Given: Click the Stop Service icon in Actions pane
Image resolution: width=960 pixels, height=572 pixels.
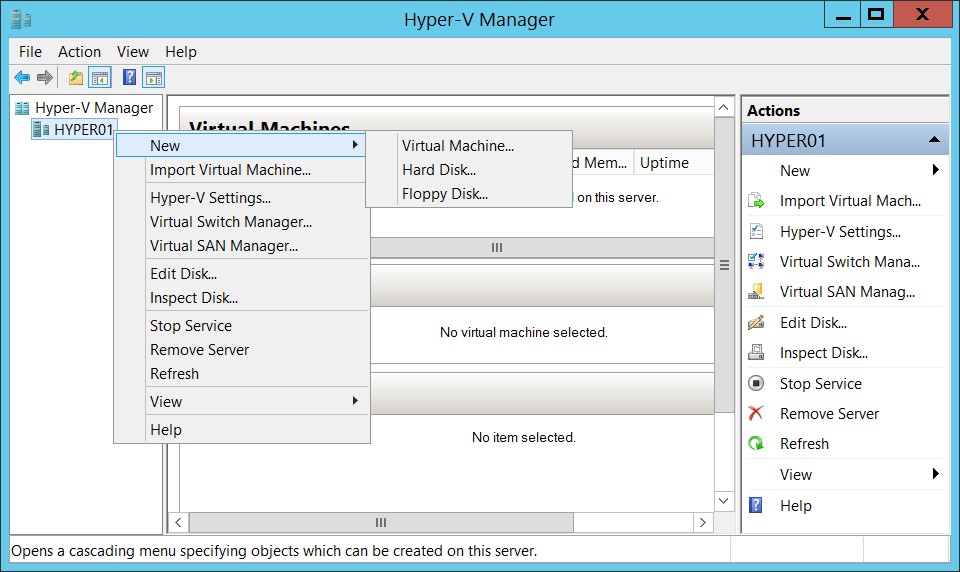Looking at the screenshot, I should point(756,383).
